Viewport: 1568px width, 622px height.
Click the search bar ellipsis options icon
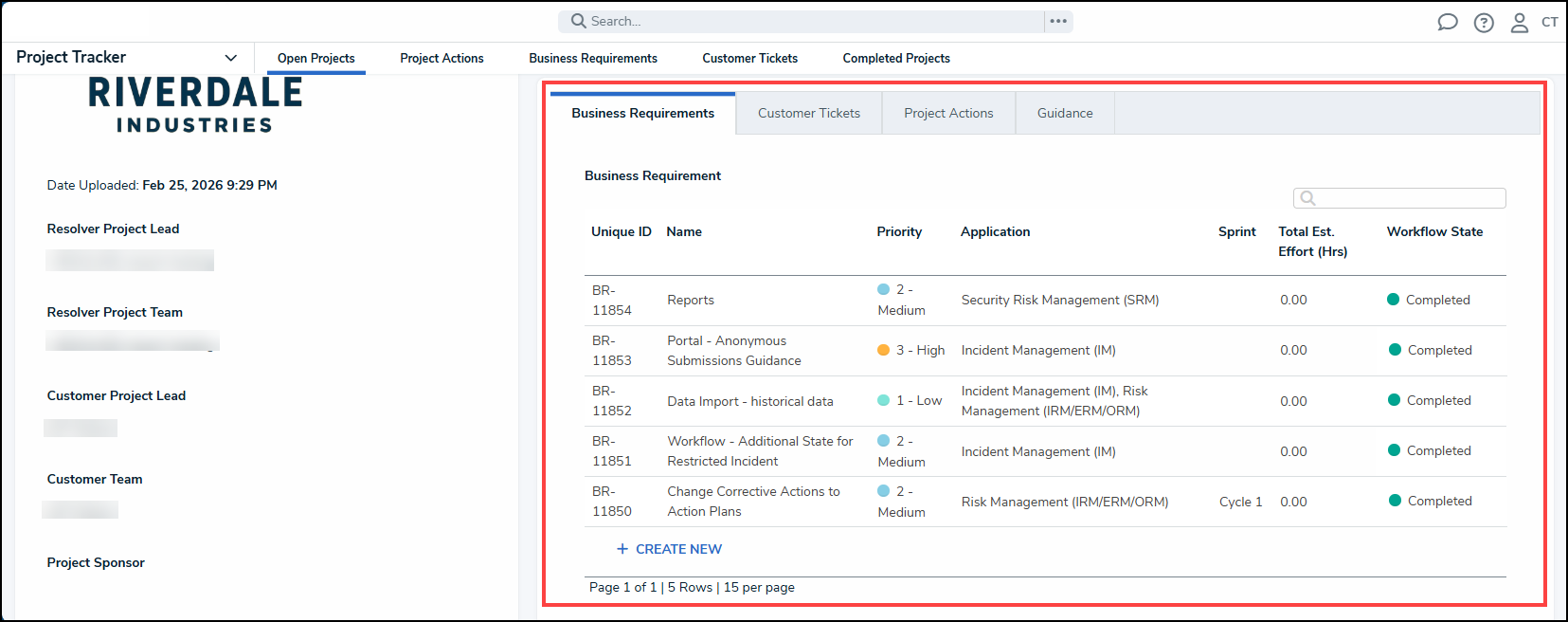pos(1058,21)
